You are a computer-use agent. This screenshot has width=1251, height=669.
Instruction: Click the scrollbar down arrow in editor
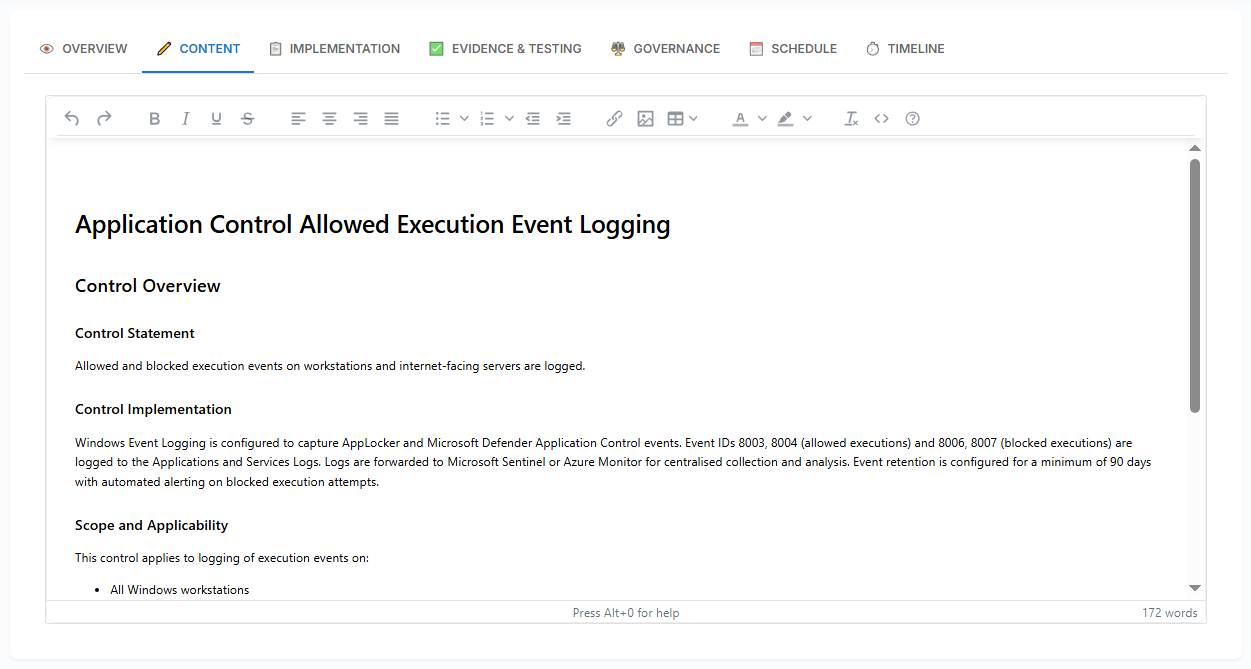(1194, 588)
